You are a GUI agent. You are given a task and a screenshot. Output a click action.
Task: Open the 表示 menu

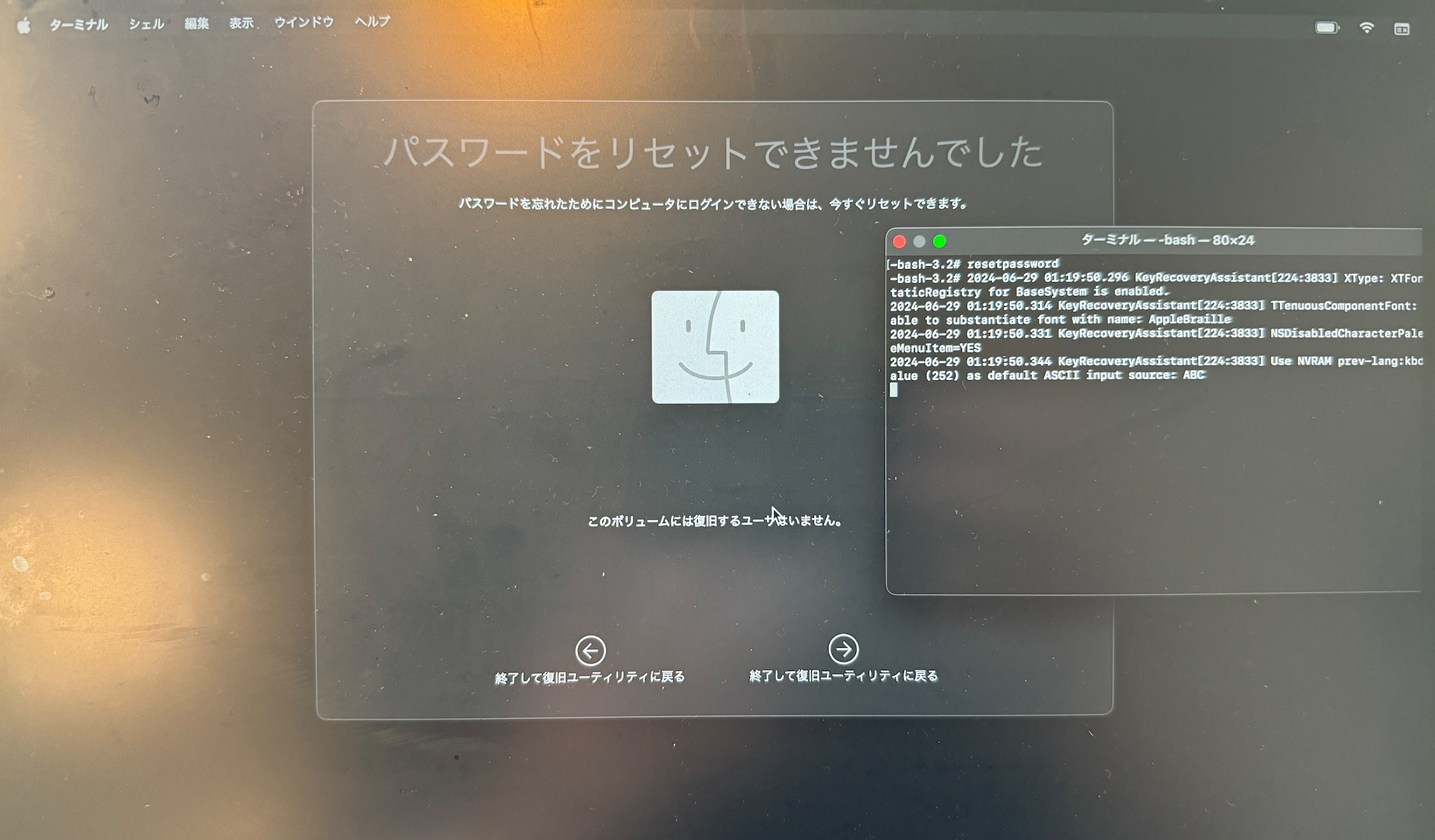pos(242,23)
